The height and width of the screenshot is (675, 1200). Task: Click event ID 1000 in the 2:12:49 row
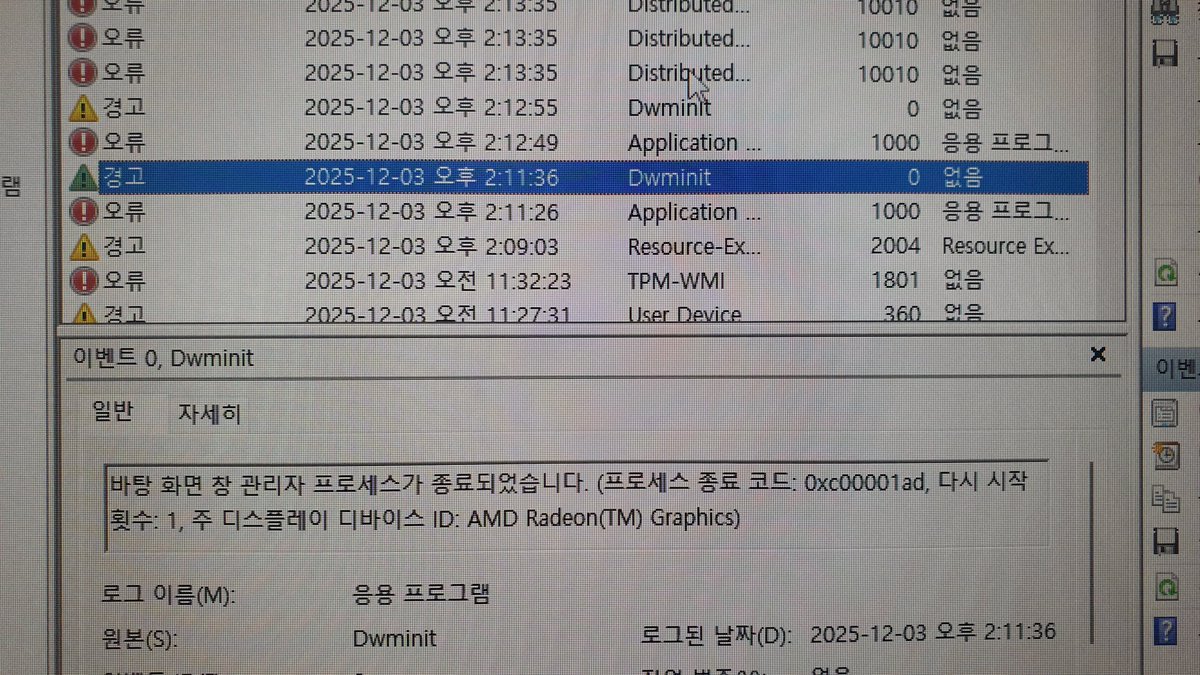coord(895,143)
